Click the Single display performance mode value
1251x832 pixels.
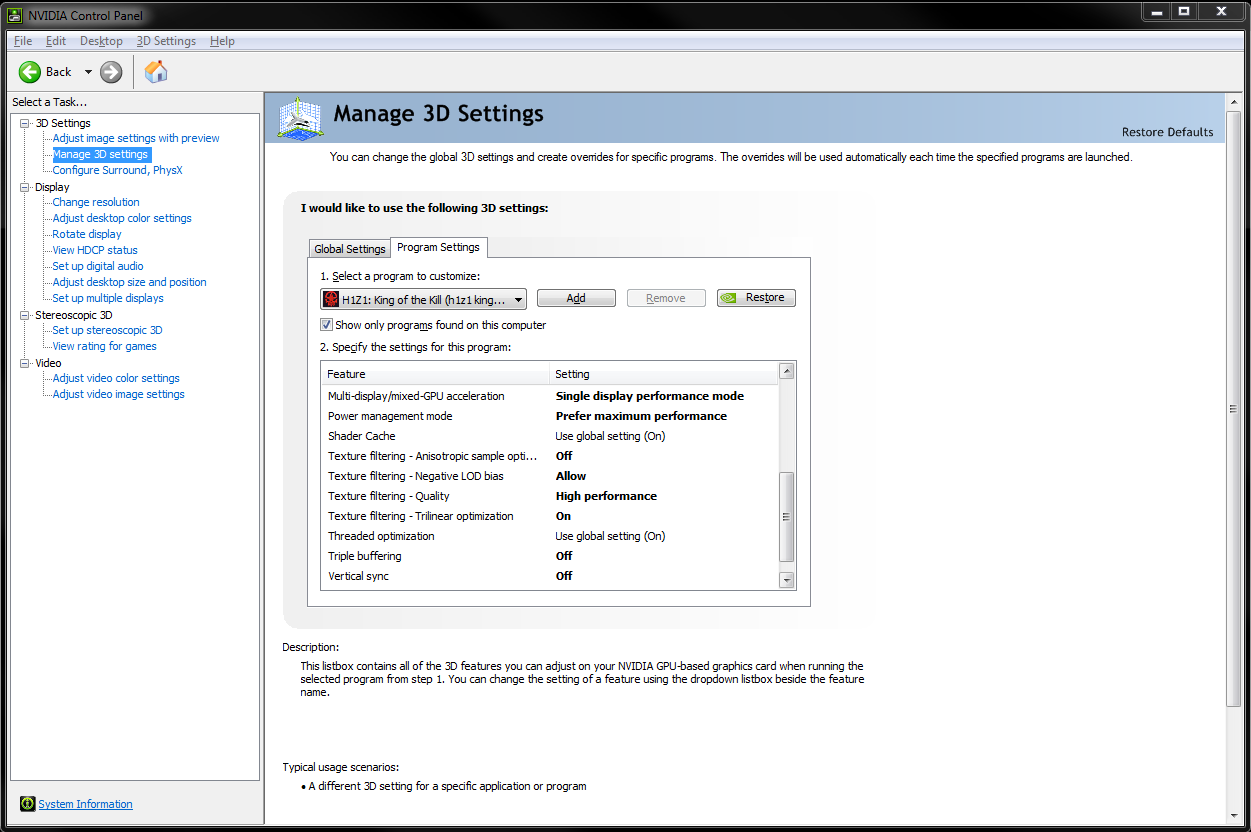tap(650, 396)
